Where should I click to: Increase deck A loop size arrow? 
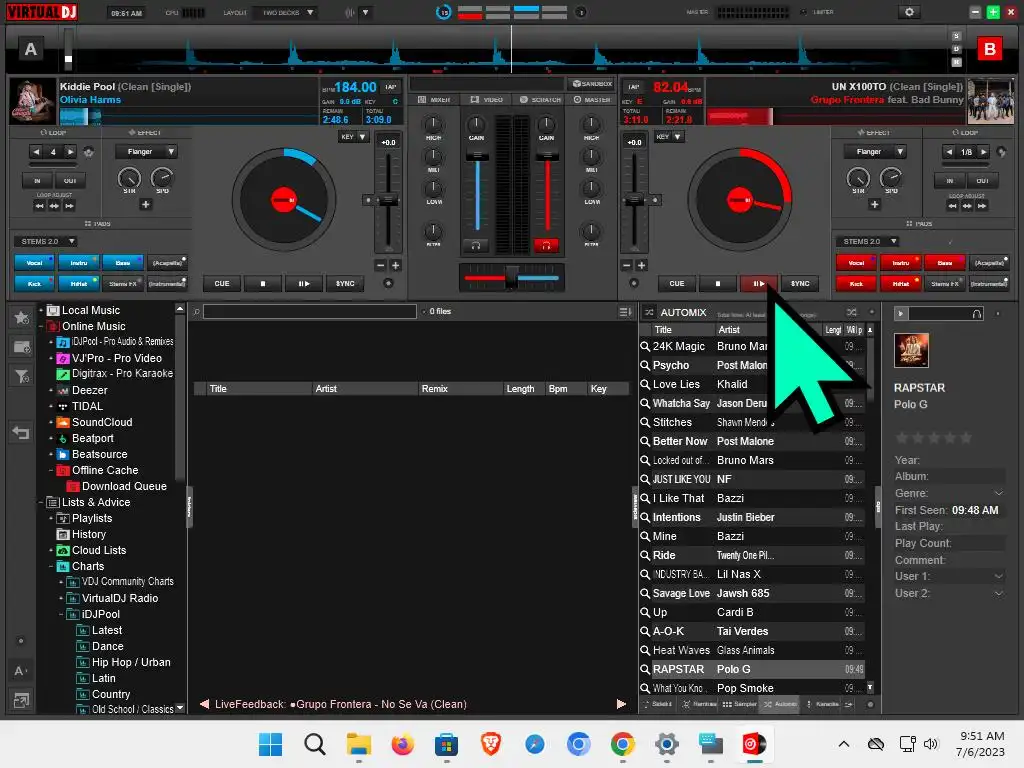(71, 152)
